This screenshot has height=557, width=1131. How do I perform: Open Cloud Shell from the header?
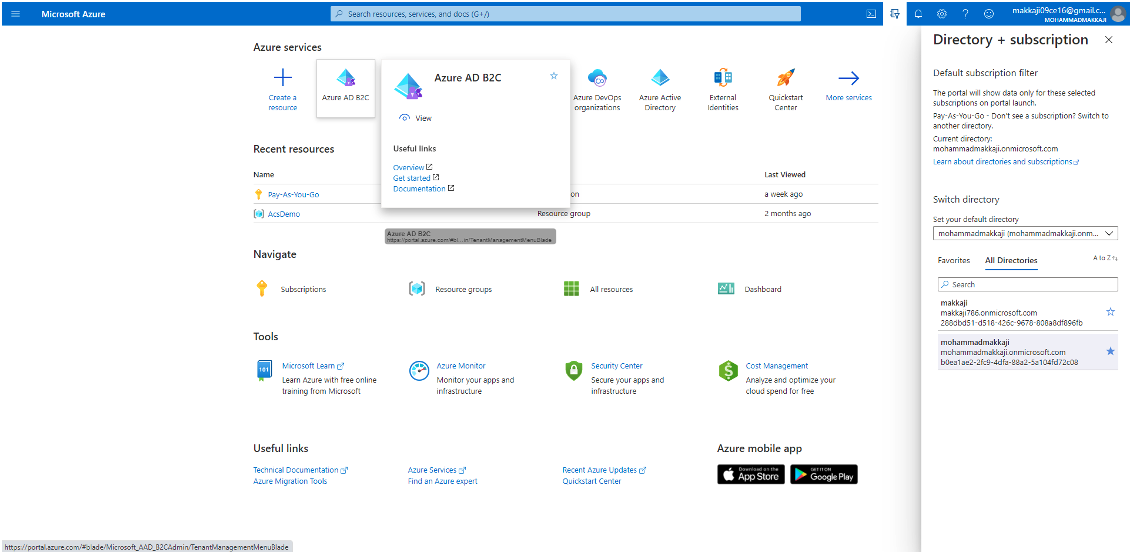(871, 14)
